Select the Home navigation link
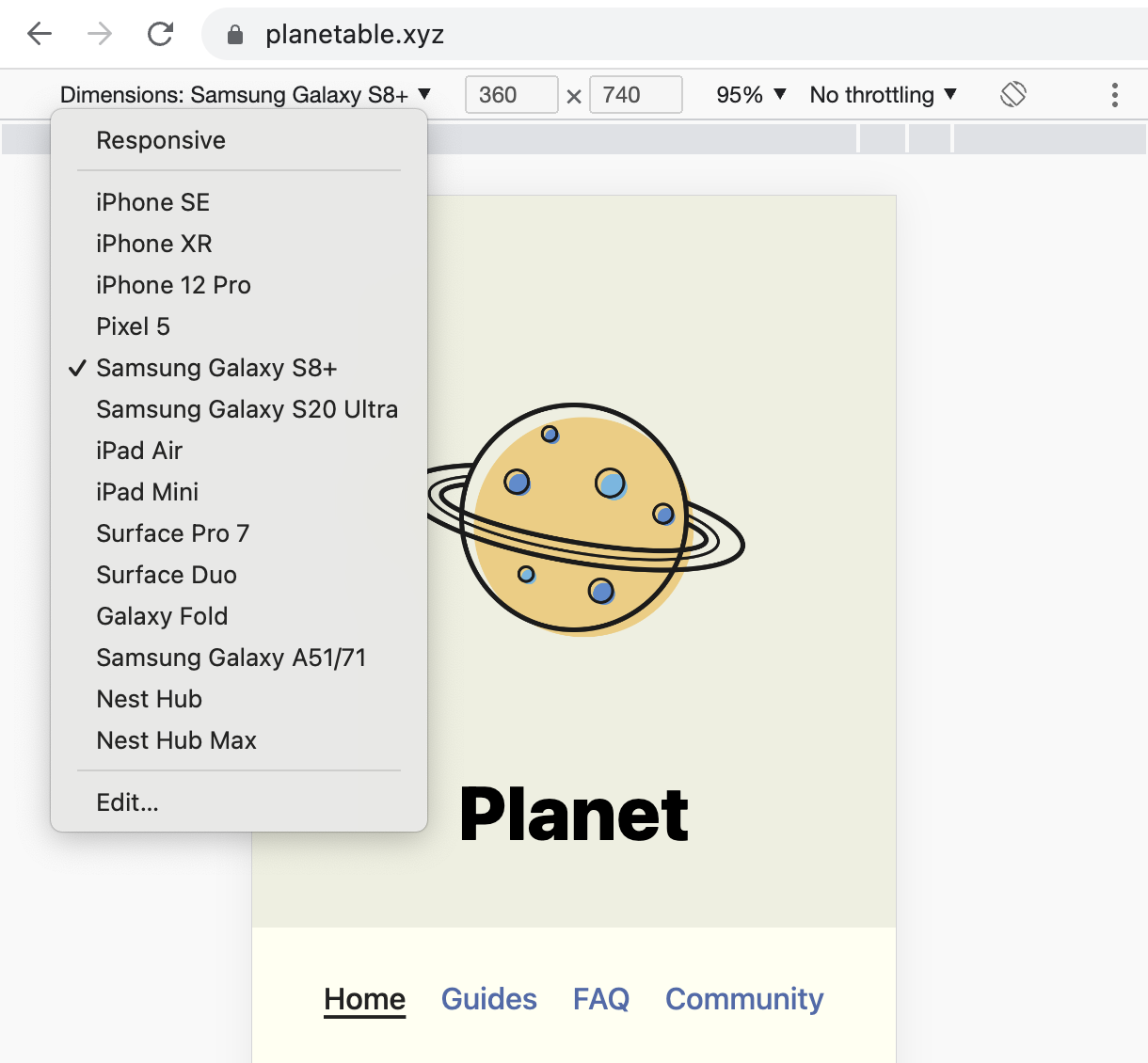 364,999
